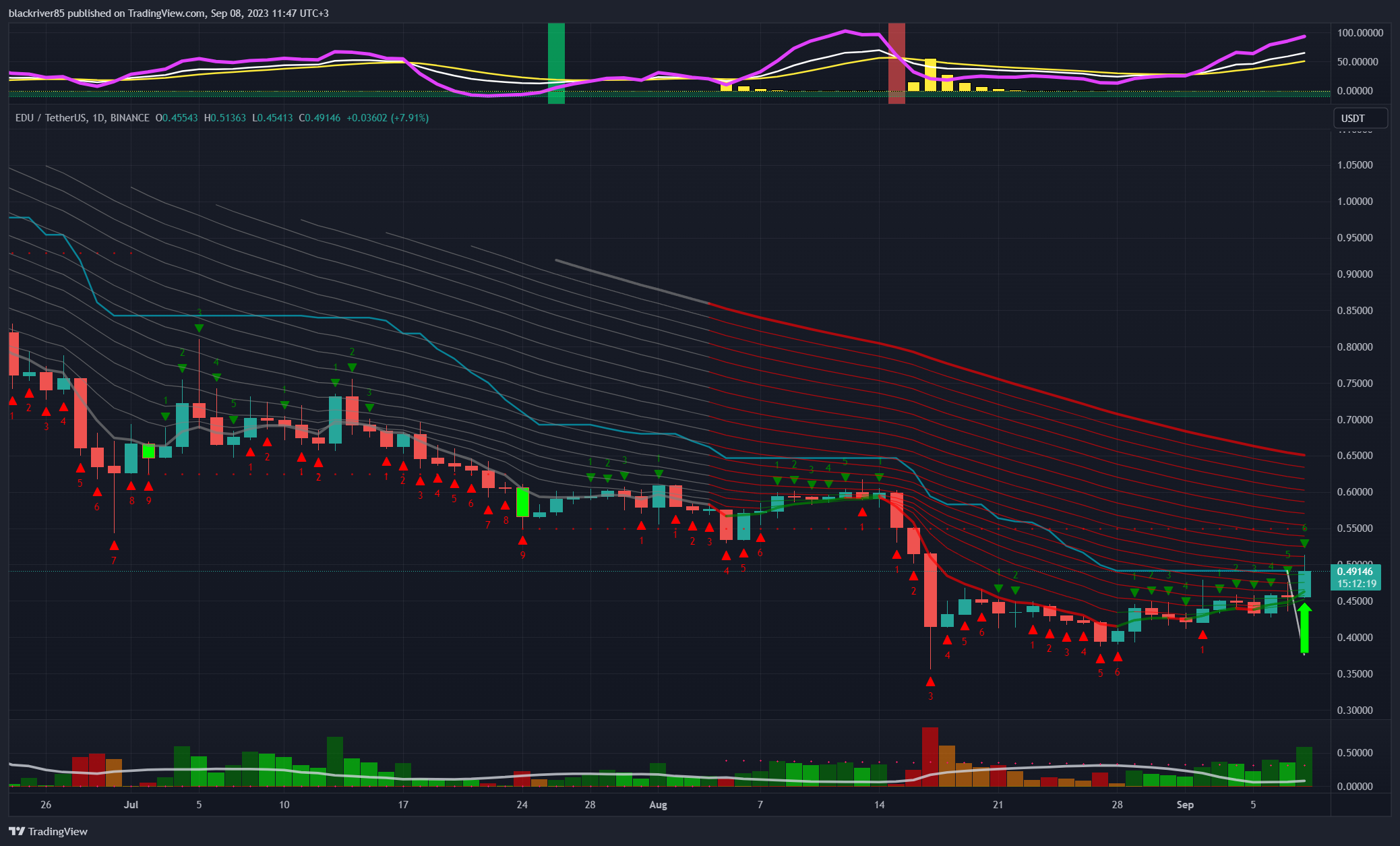Click the 21 date label on time axis
This screenshot has width=1400, height=846.
coord(998,805)
